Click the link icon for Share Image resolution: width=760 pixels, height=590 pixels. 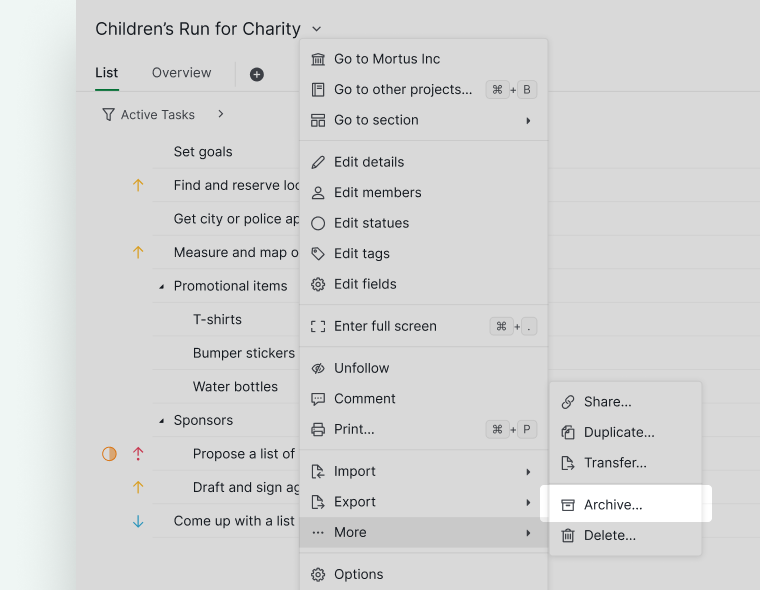(x=568, y=402)
